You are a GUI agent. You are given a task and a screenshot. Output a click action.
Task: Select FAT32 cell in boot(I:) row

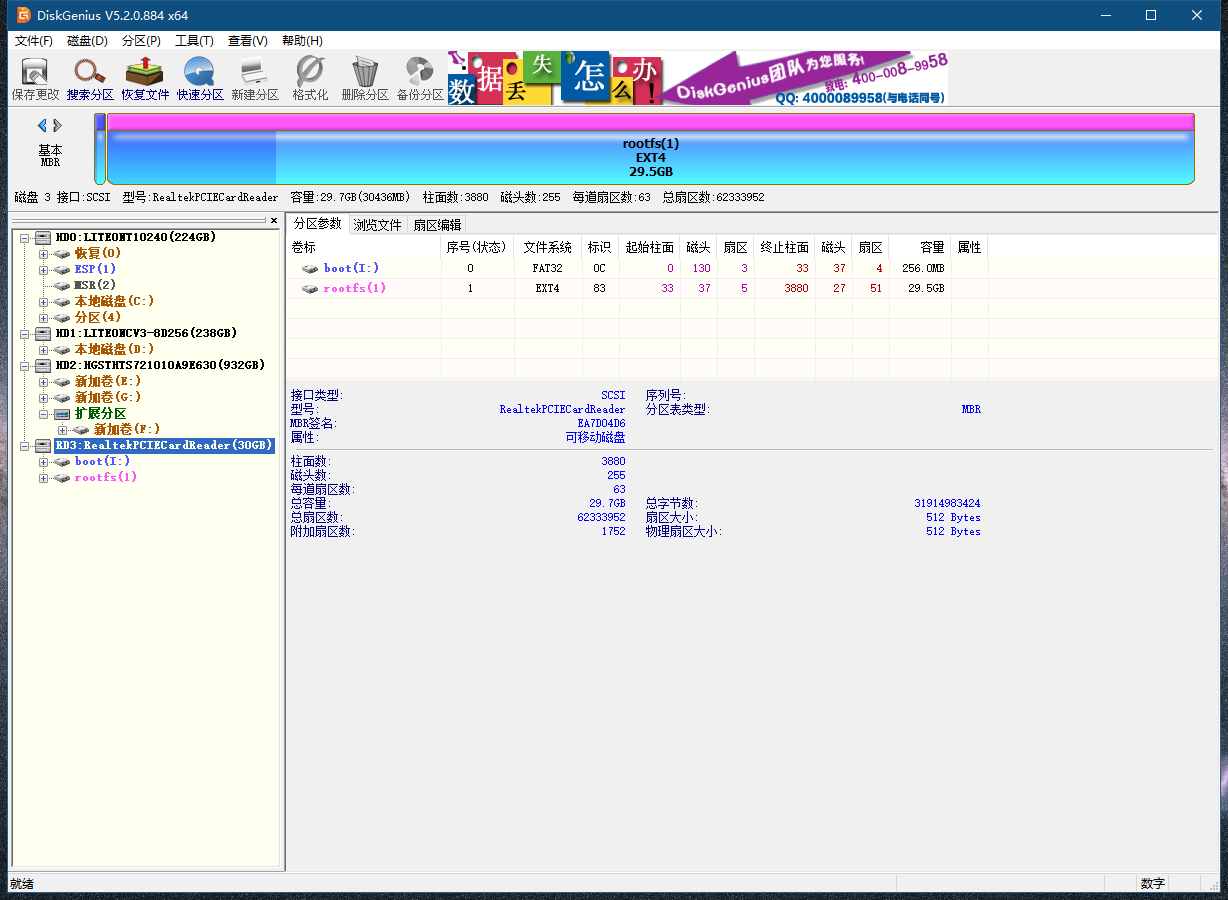click(x=547, y=268)
